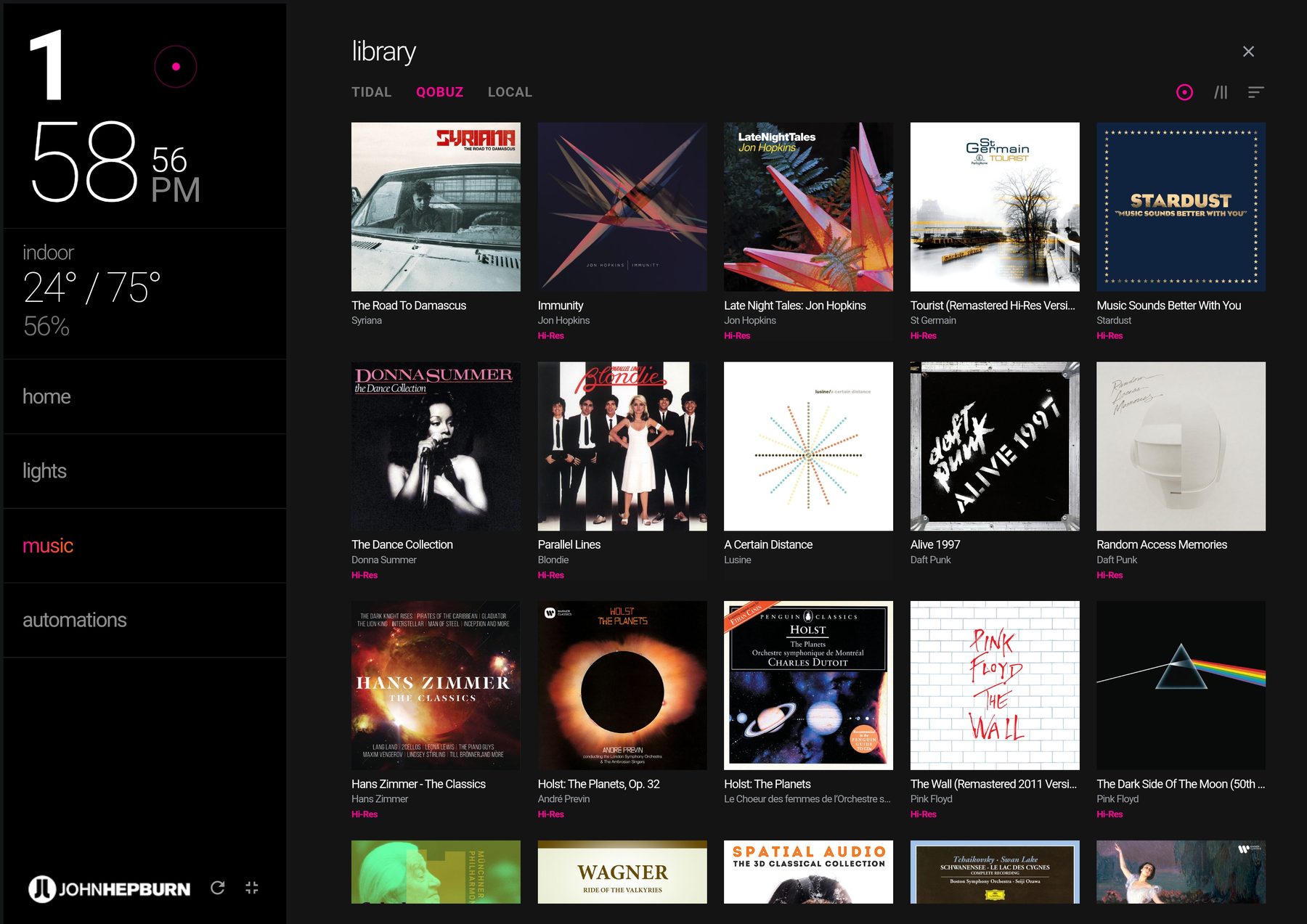Click the title "The Road To Damascus"
Image resolution: width=1307 pixels, height=924 pixels.
click(x=409, y=306)
